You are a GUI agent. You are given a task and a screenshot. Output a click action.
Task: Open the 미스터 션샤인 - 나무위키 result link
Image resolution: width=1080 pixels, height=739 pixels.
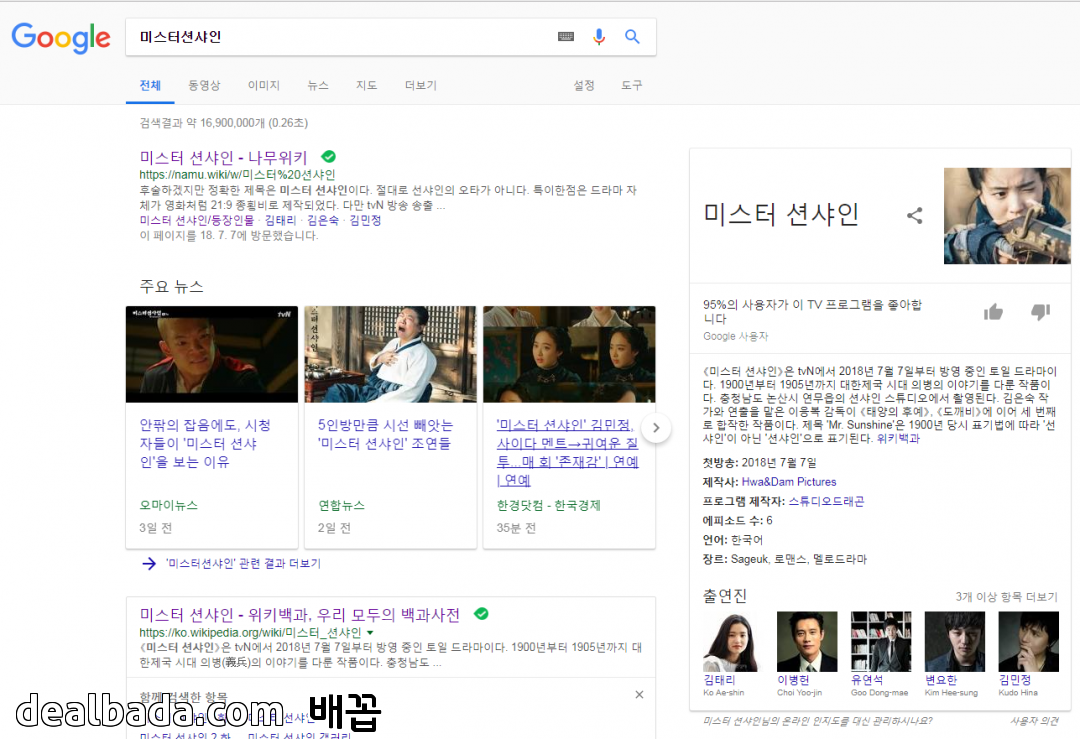(223, 158)
